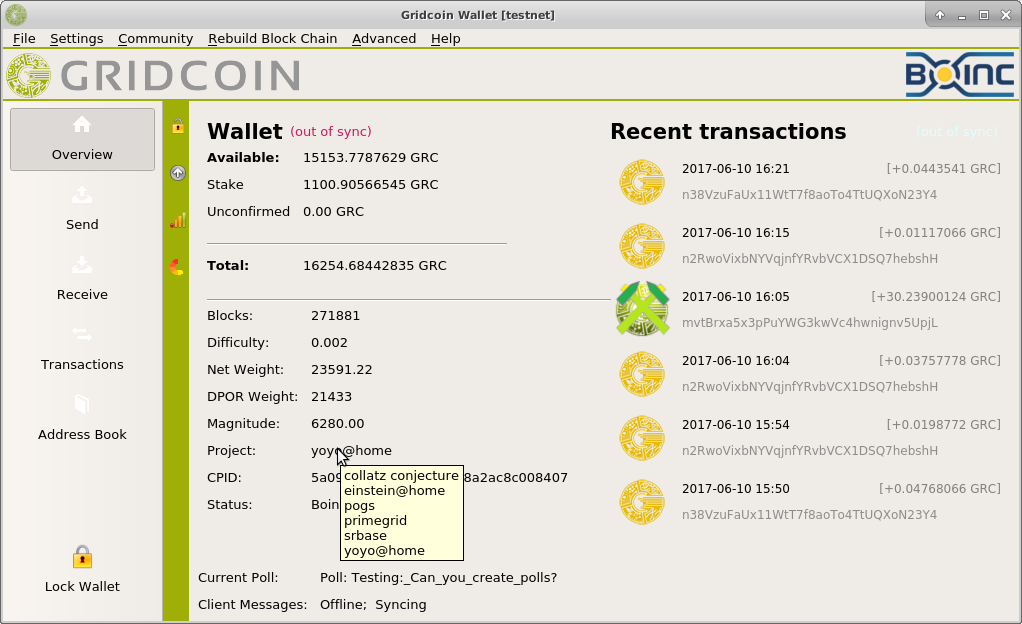
Task: Click the current poll text Testing:_Can_you_create_polls?
Action: click(454, 578)
